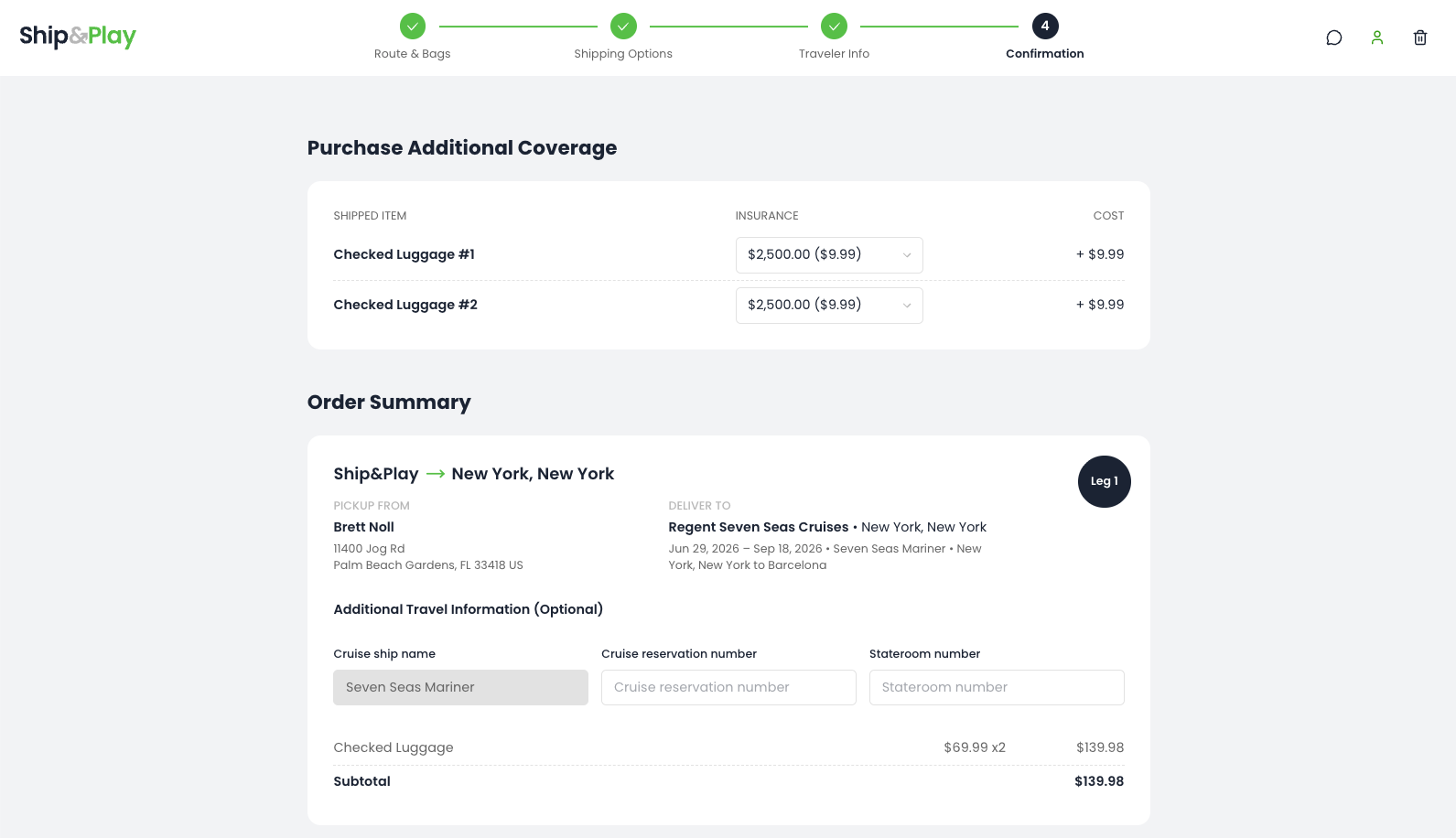Image resolution: width=1456 pixels, height=838 pixels.
Task: Click the Additional Travel Information (Optional) heading
Action: point(468,609)
